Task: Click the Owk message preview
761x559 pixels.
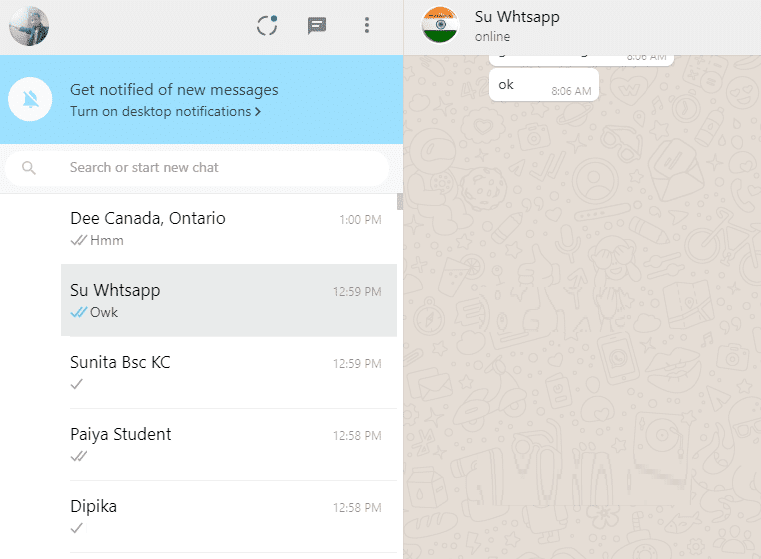Action: (104, 312)
